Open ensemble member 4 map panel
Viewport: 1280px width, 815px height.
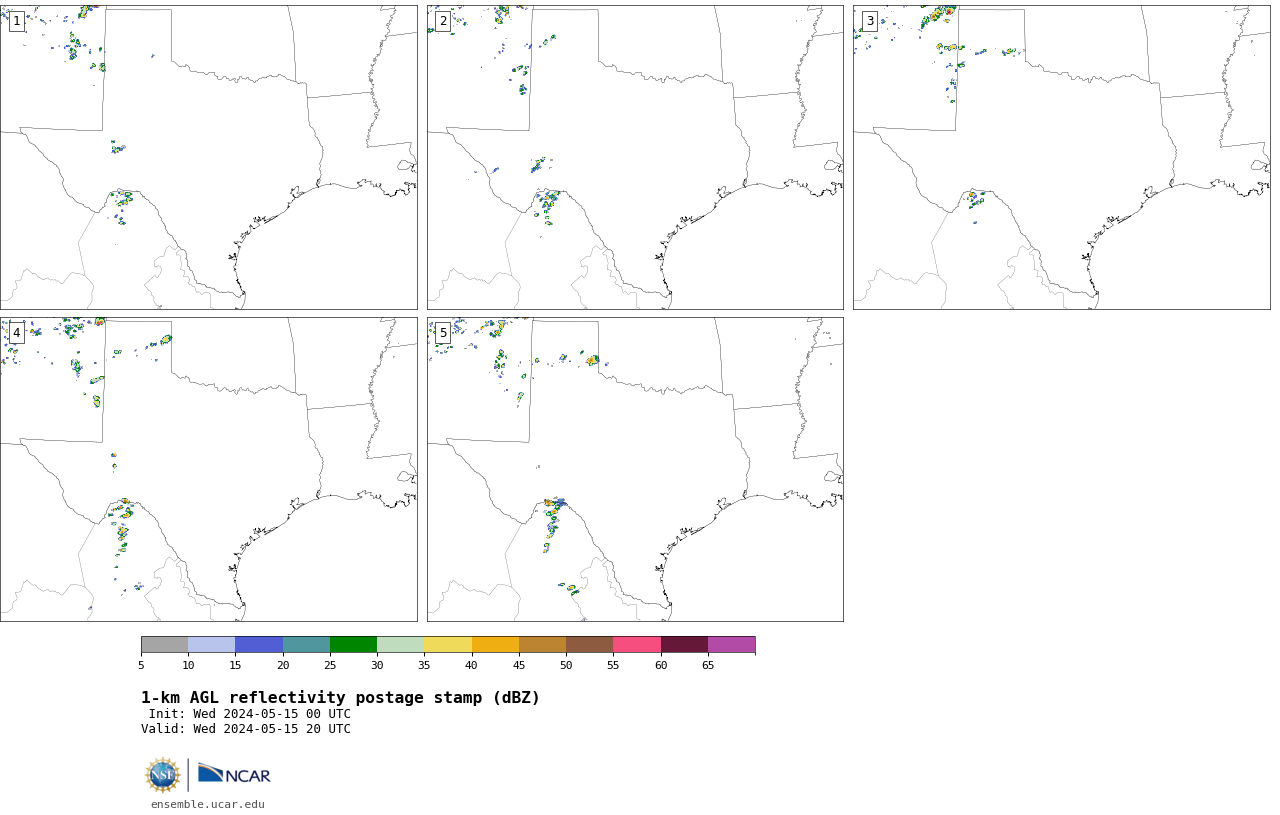[x=208, y=469]
